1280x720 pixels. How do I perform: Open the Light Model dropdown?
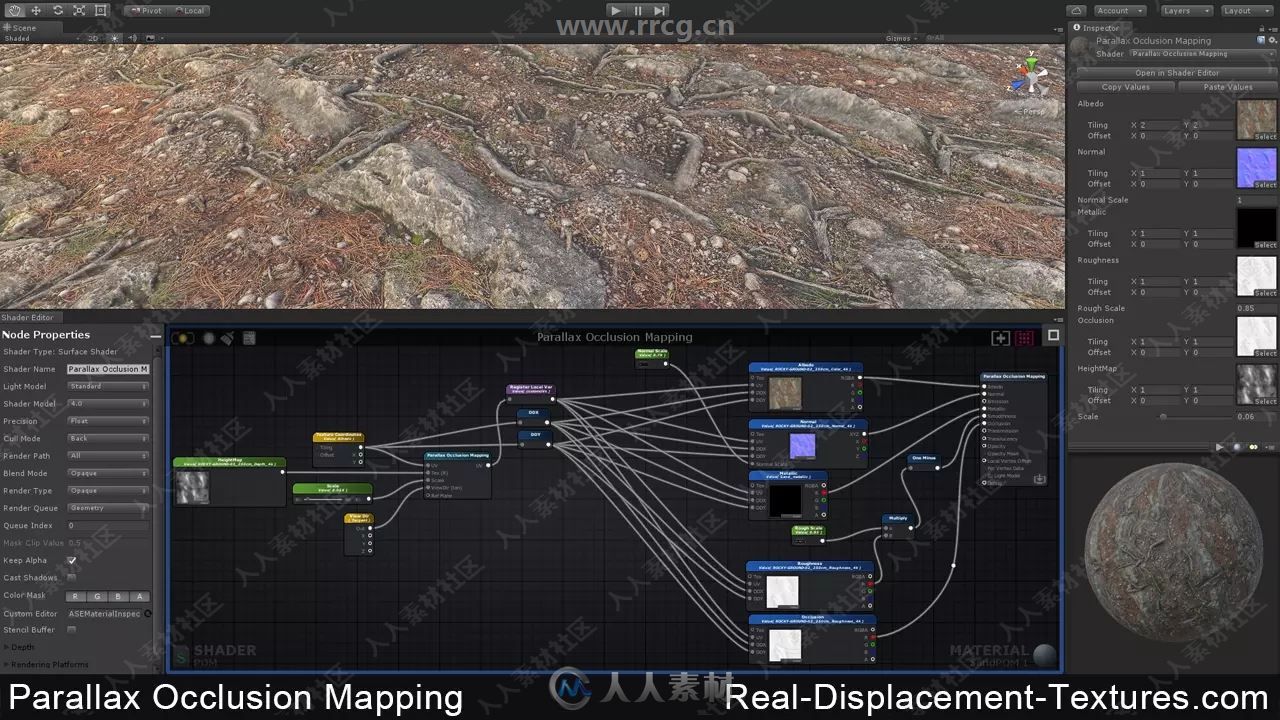108,386
